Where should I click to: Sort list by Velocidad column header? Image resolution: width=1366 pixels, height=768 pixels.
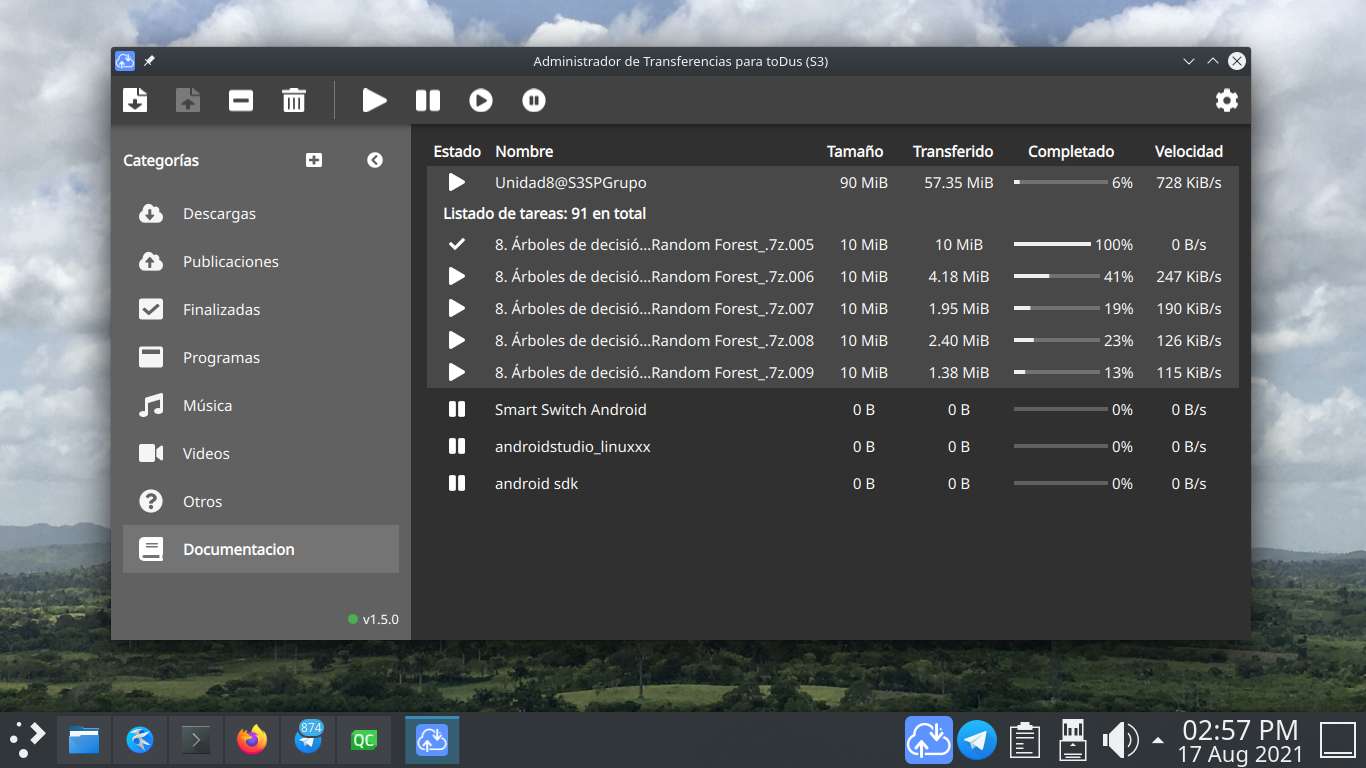1189,151
